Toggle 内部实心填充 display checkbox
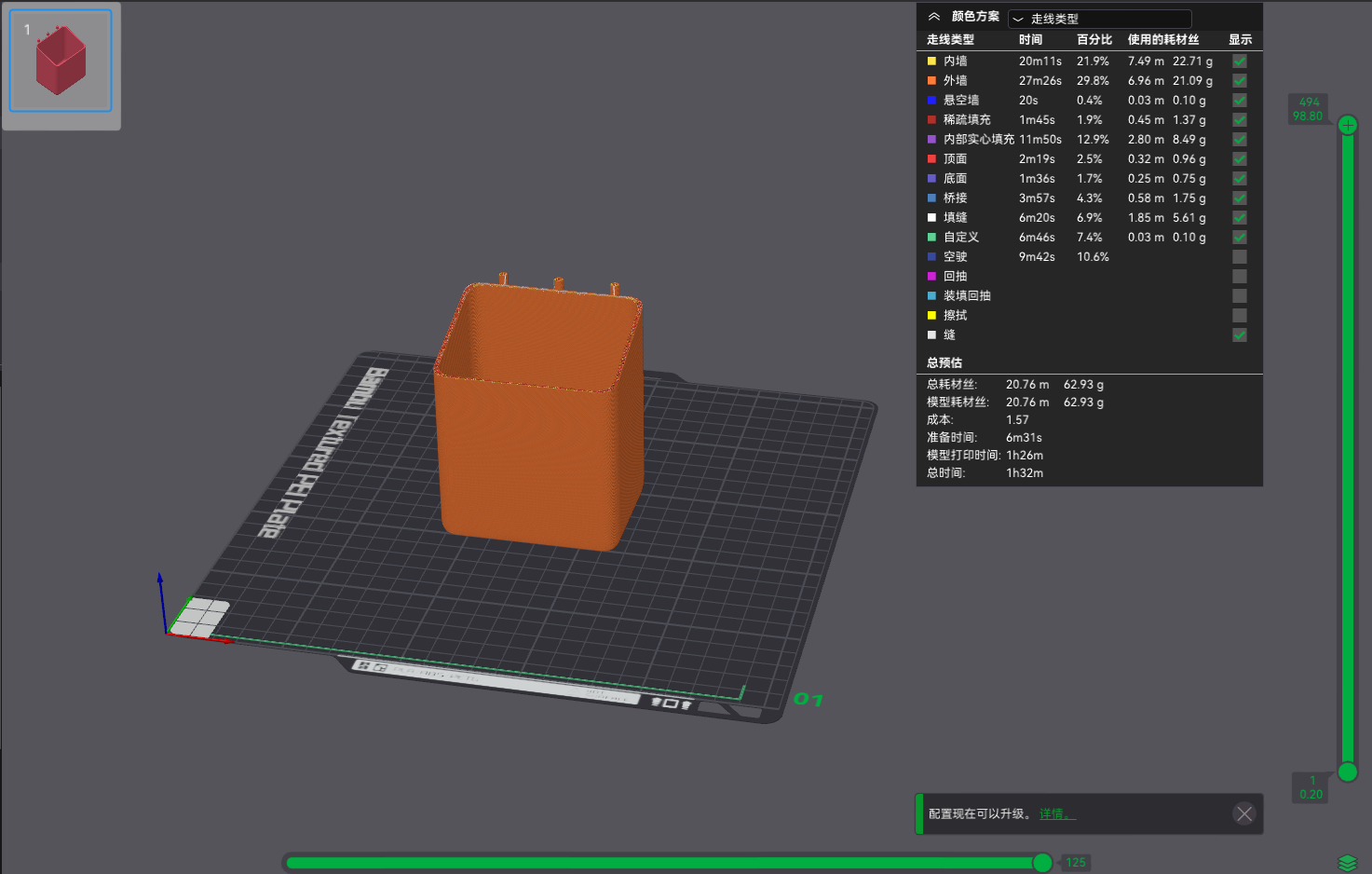This screenshot has height=874, width=1372. (x=1240, y=139)
